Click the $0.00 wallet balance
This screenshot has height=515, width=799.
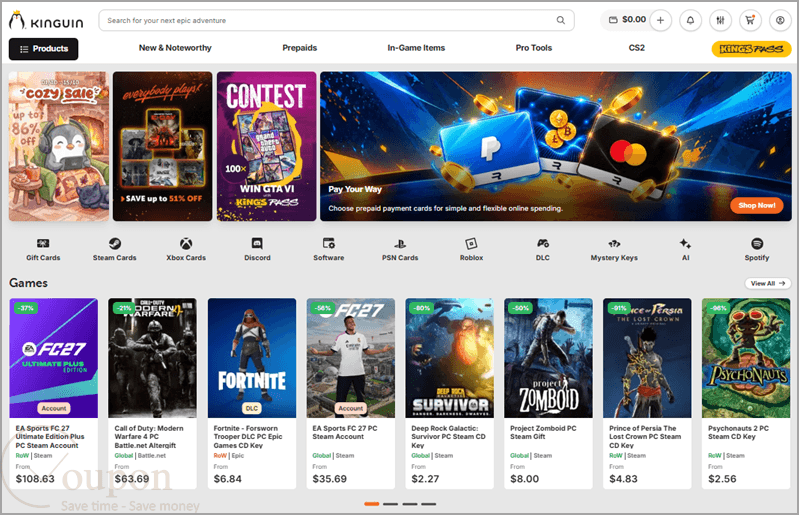point(627,20)
